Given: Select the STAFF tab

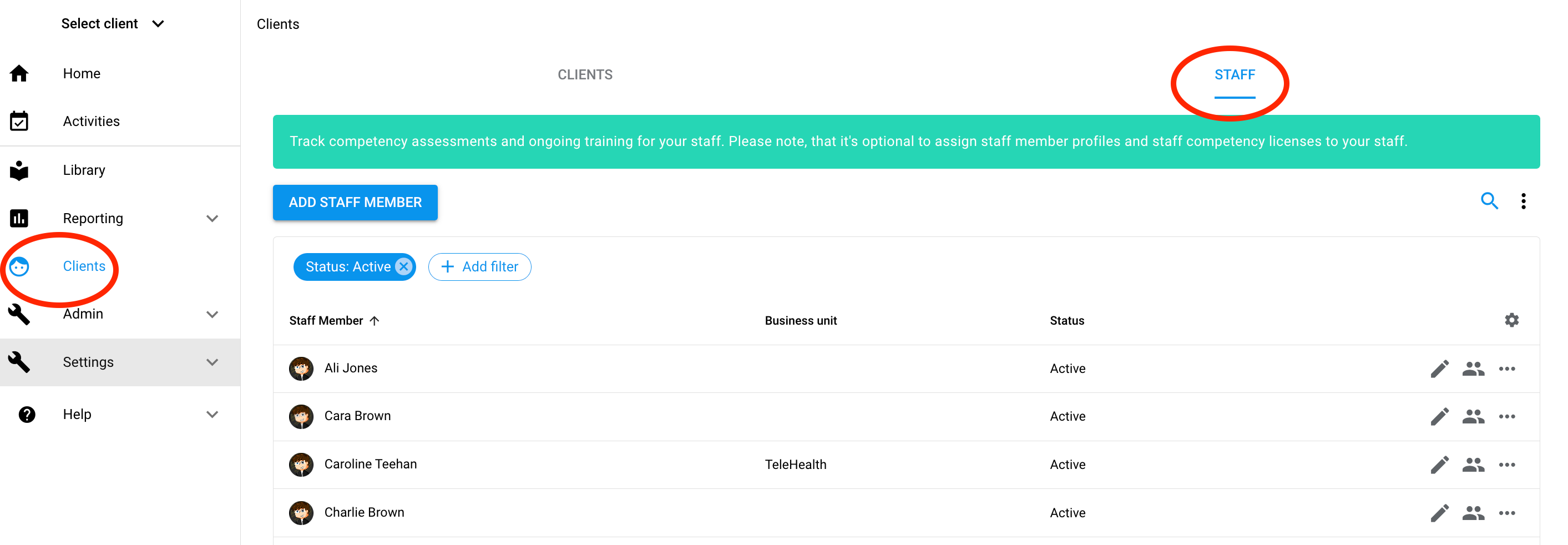Looking at the screenshot, I should (1235, 74).
